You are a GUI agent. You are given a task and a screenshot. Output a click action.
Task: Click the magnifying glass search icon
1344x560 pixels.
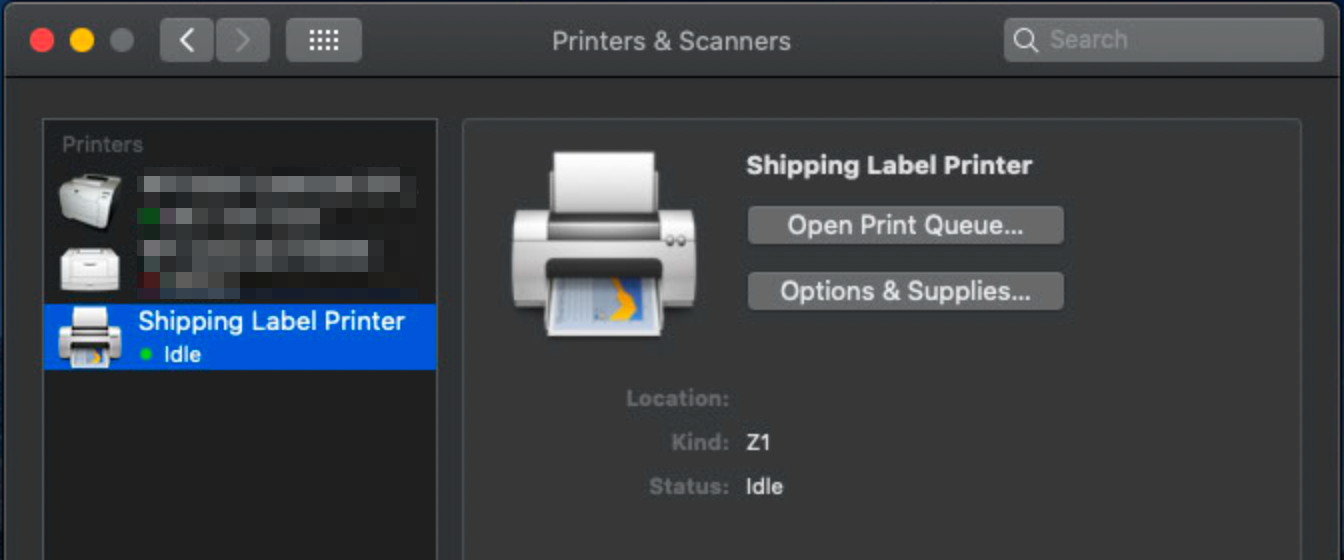click(1025, 40)
